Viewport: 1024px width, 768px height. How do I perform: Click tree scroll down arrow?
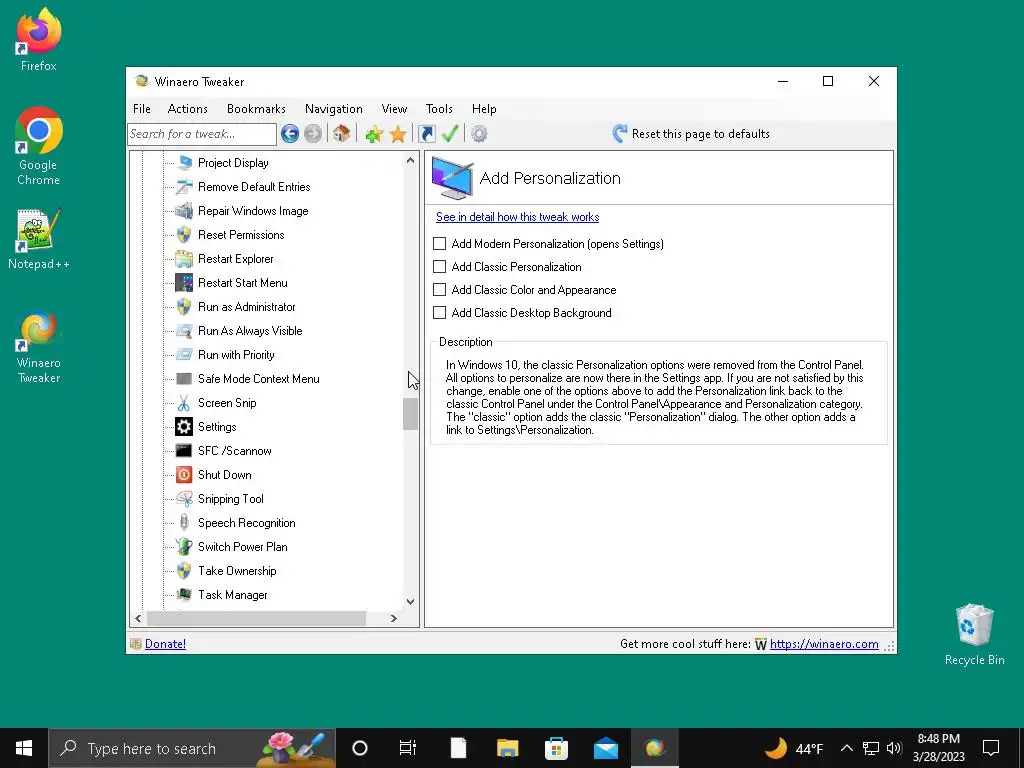coord(410,602)
